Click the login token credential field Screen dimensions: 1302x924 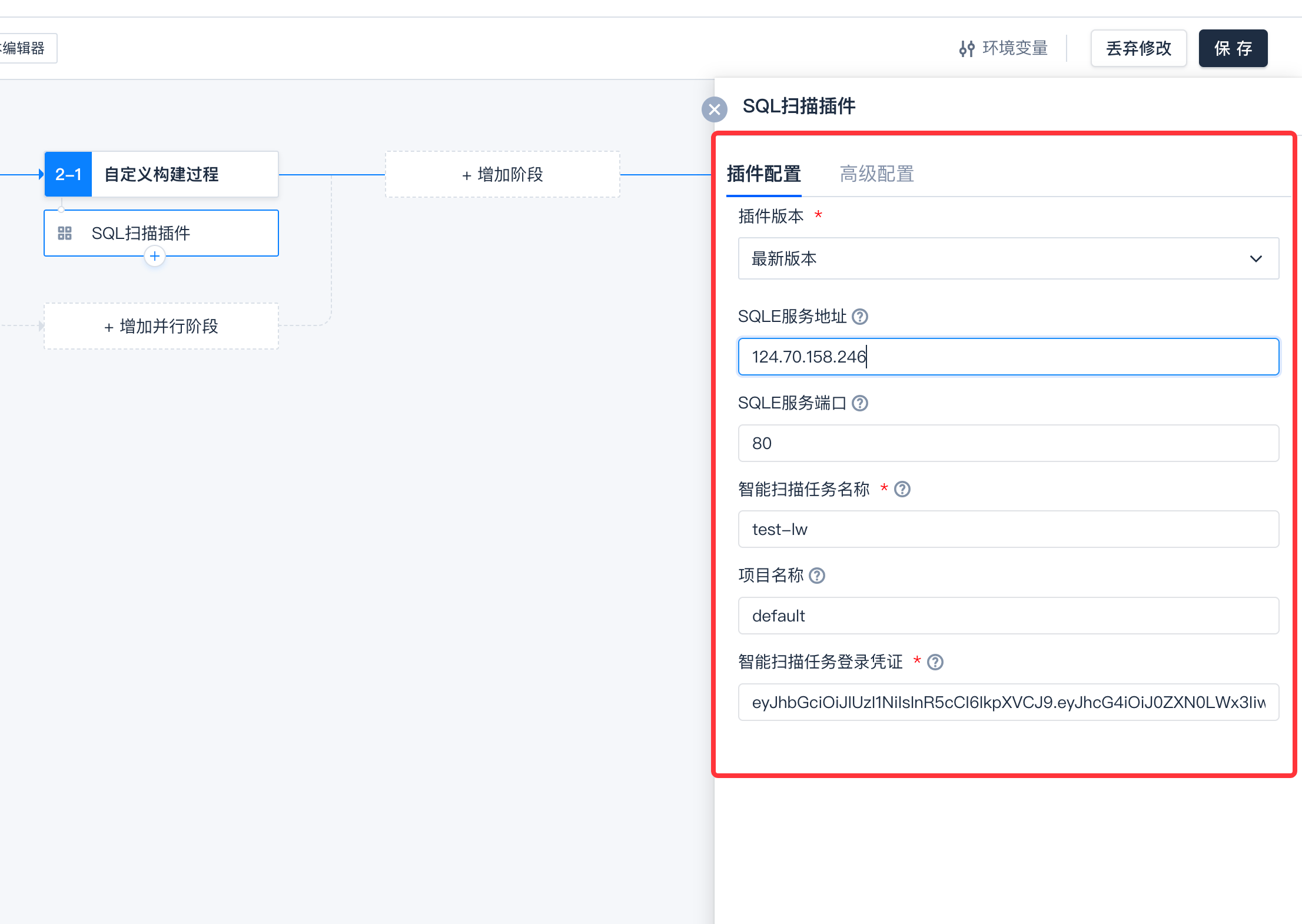pyautogui.click(x=1008, y=702)
